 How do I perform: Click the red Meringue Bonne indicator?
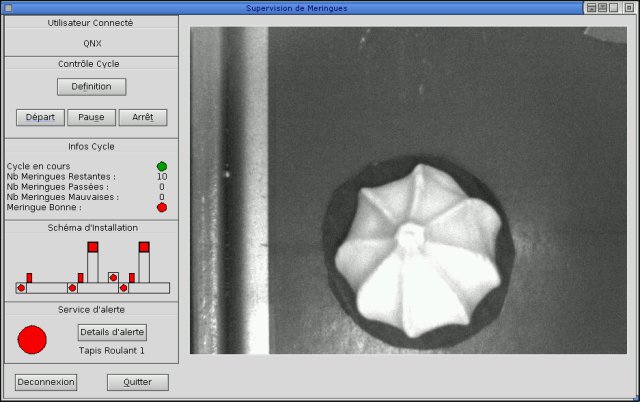point(162,207)
